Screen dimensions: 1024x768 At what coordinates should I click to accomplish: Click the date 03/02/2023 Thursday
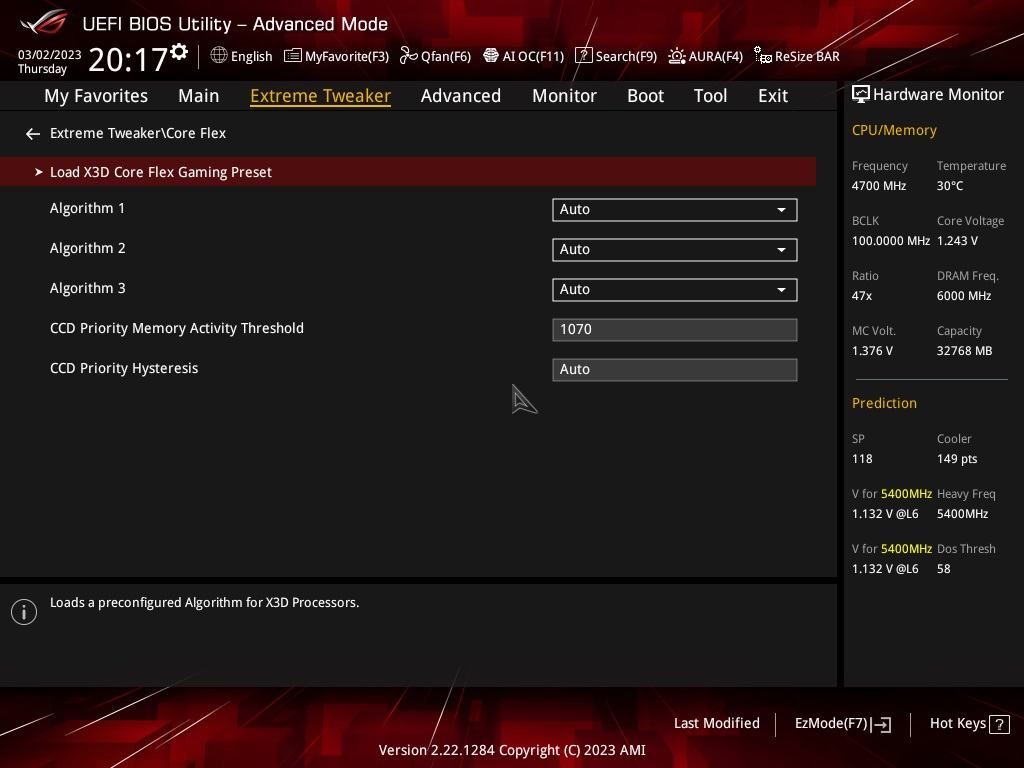coord(49,61)
